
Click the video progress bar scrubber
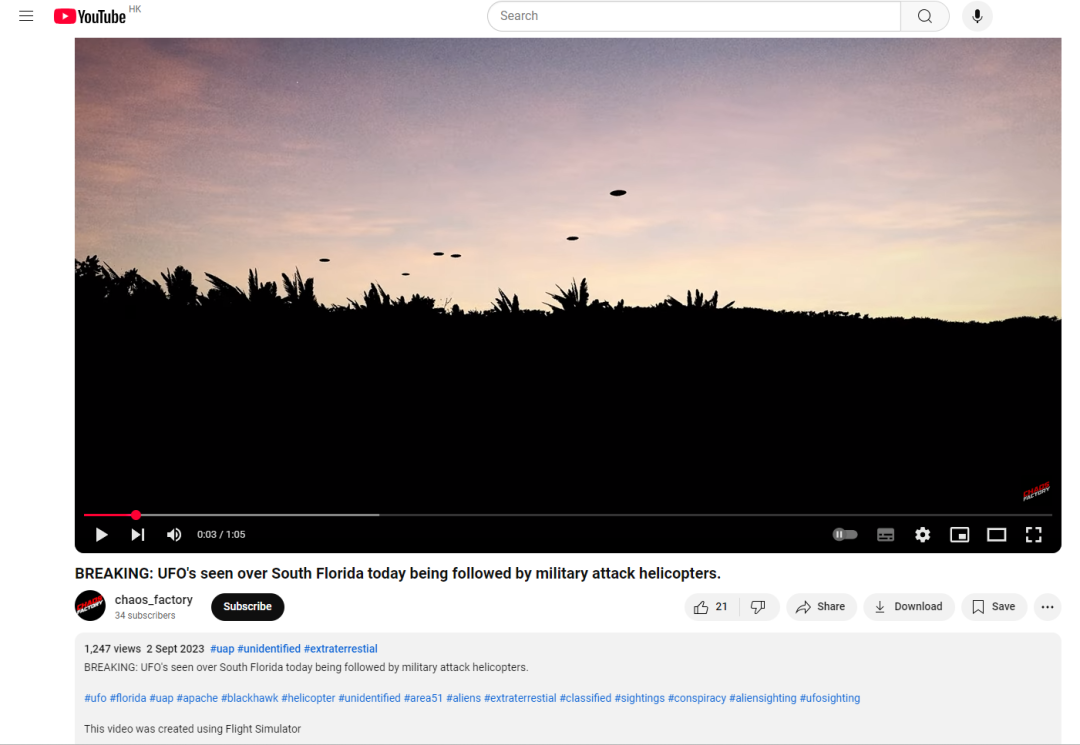coord(136,515)
